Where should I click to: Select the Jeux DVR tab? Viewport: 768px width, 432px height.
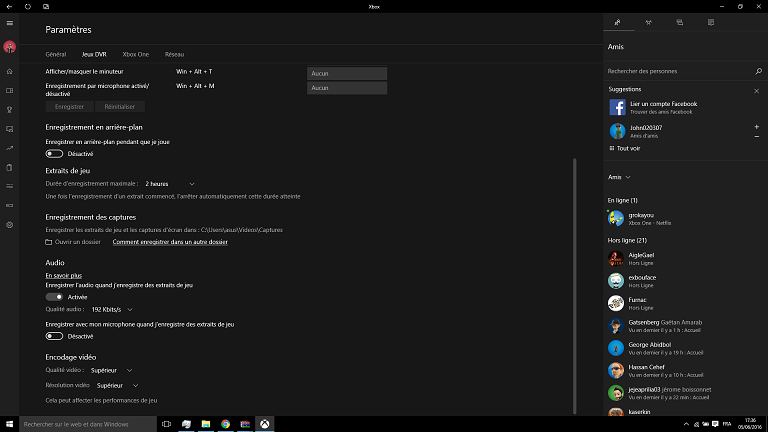point(94,54)
